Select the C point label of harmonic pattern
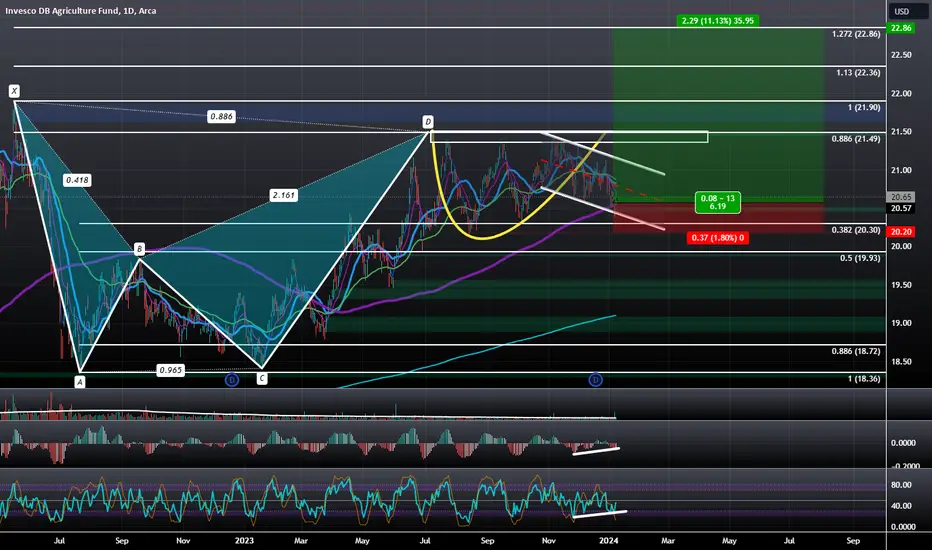Image resolution: width=932 pixels, height=550 pixels. coord(262,378)
